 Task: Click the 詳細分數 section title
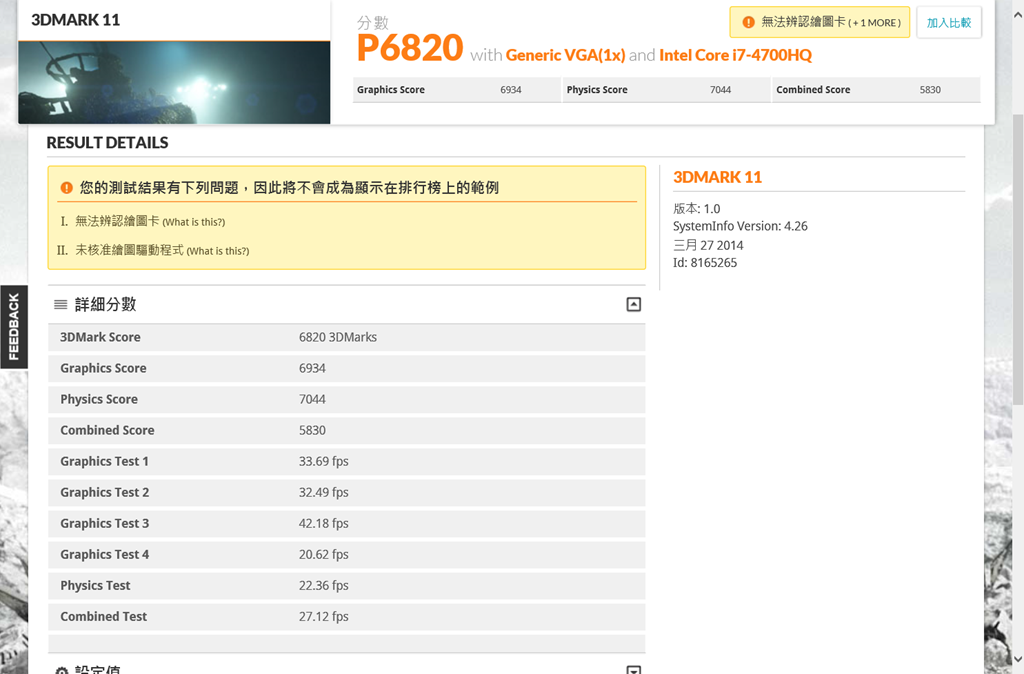(105, 304)
